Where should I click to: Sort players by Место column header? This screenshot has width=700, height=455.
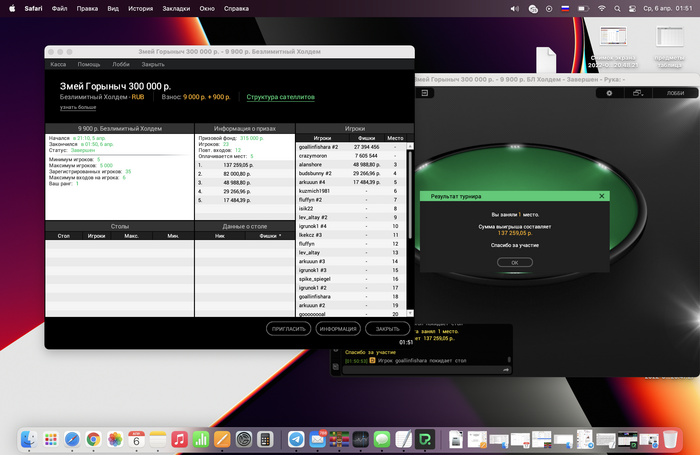pyautogui.click(x=395, y=138)
